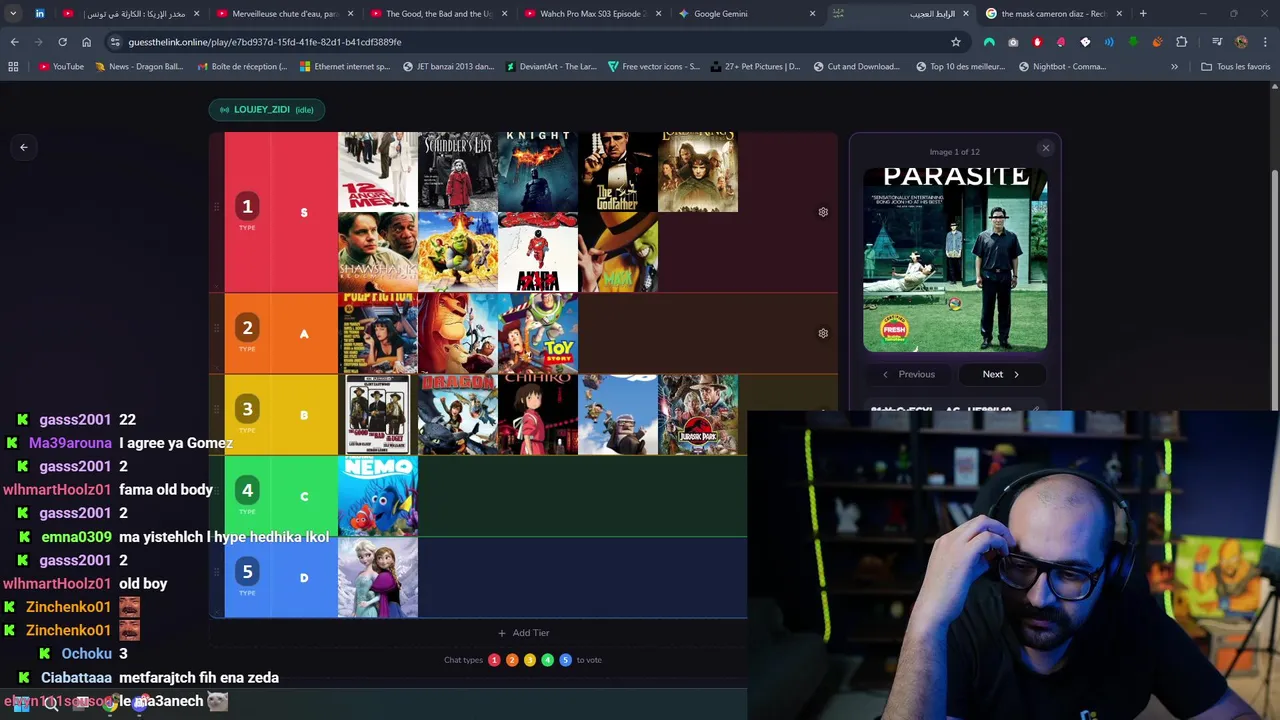
Task: Open YouTube bookmark
Action: pos(61,67)
